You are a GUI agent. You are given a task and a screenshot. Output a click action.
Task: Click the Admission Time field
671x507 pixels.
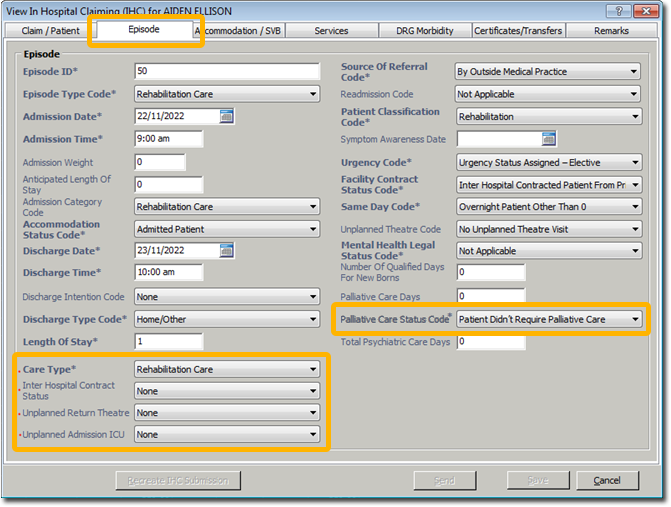[x=168, y=139]
